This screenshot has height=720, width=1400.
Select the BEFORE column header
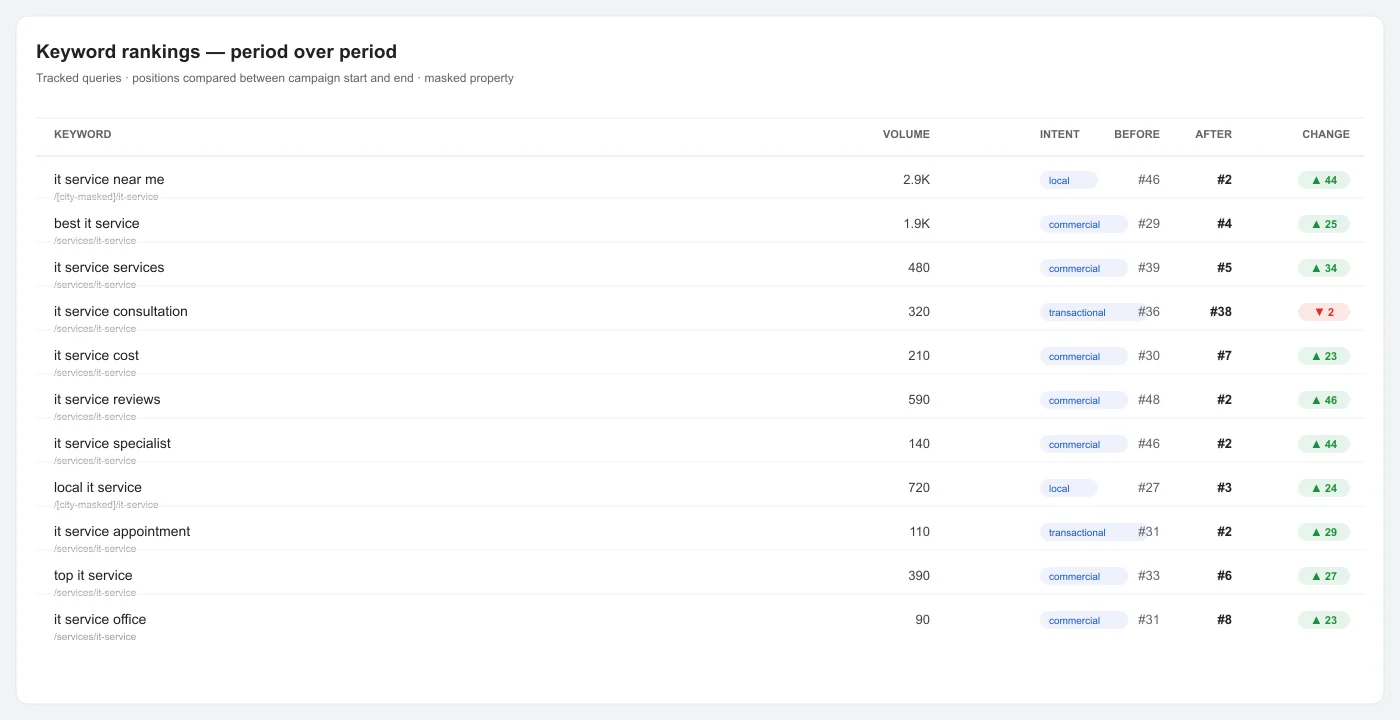(1137, 134)
